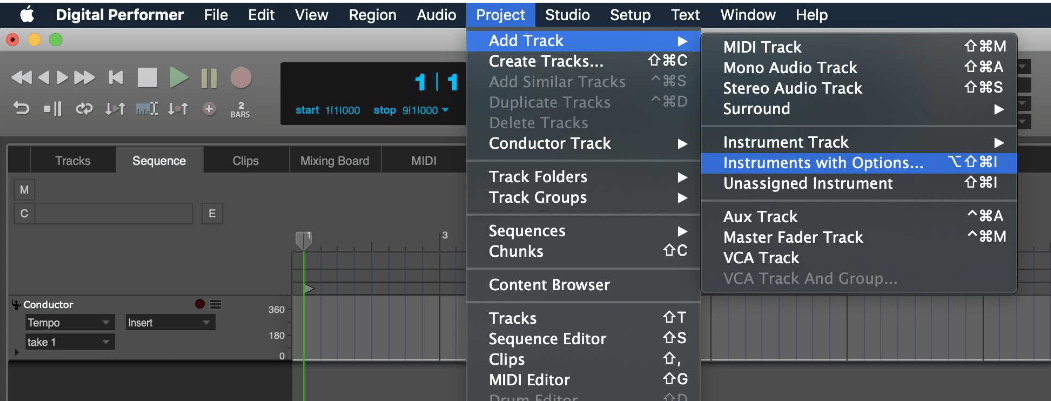Open the Digital Performer app menu
Screen dimensions: 1051x401
point(120,14)
